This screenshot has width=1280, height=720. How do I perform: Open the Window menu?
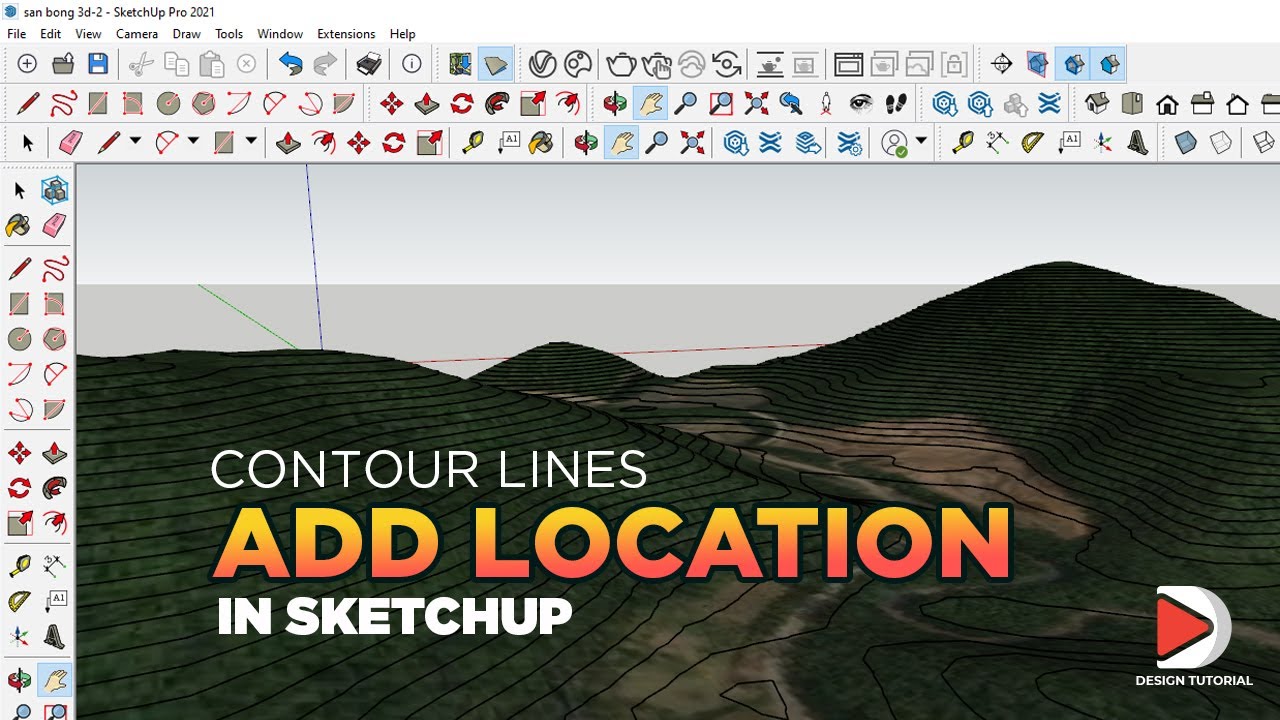(x=280, y=33)
